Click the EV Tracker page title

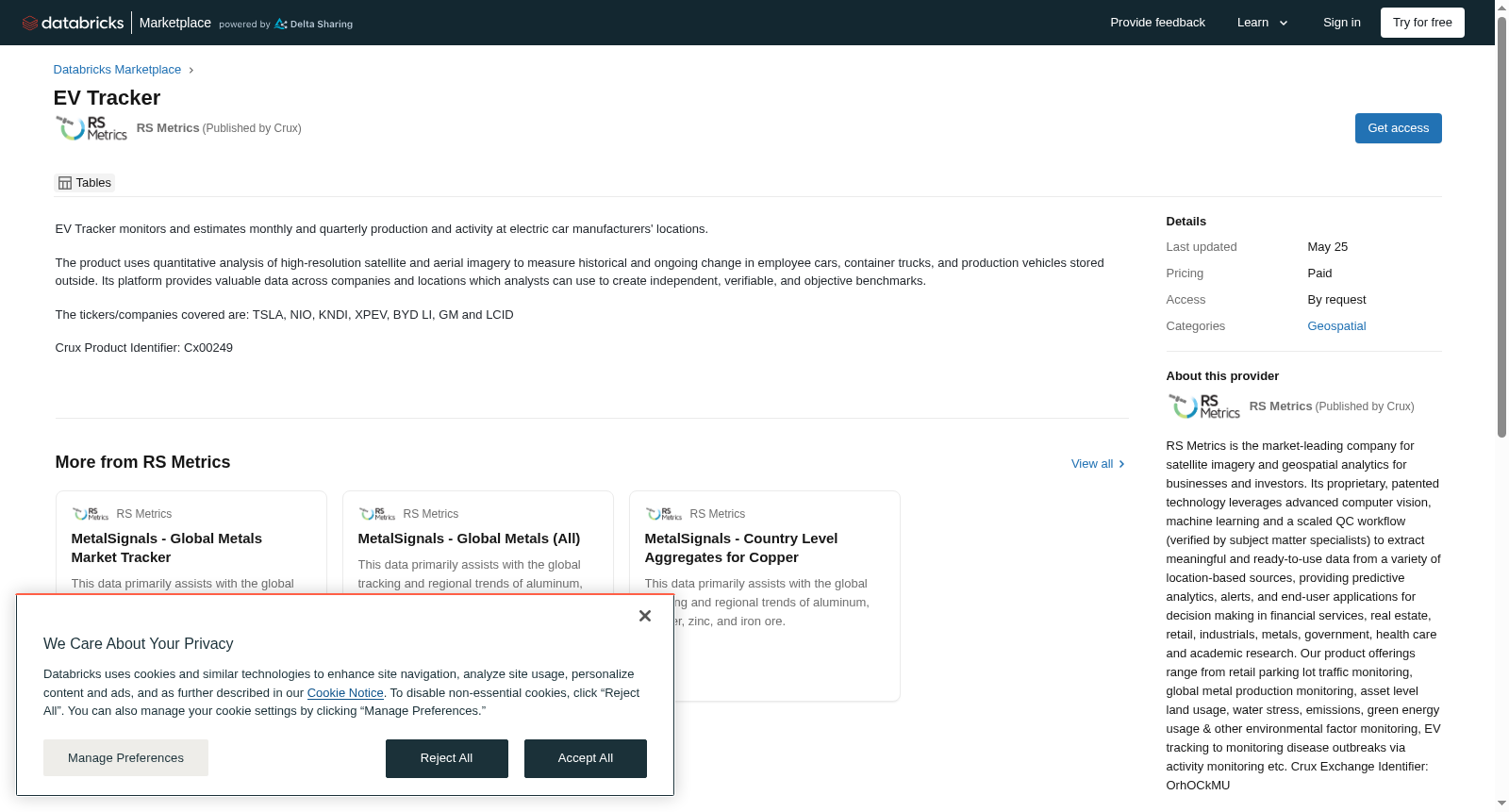point(107,98)
